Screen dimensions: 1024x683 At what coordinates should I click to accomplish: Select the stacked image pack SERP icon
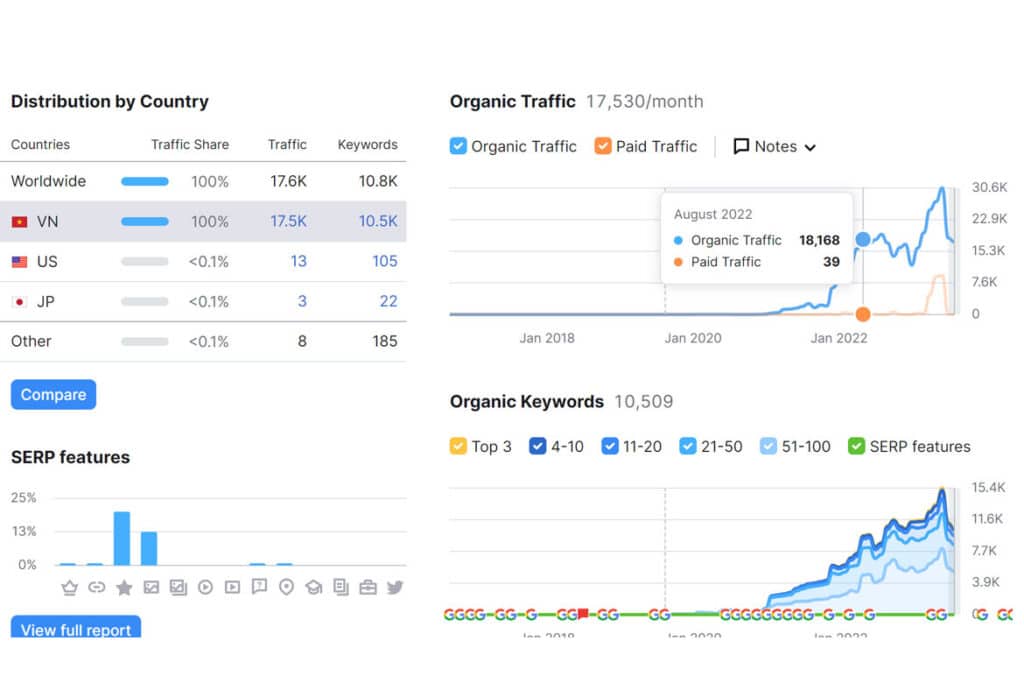(178, 588)
